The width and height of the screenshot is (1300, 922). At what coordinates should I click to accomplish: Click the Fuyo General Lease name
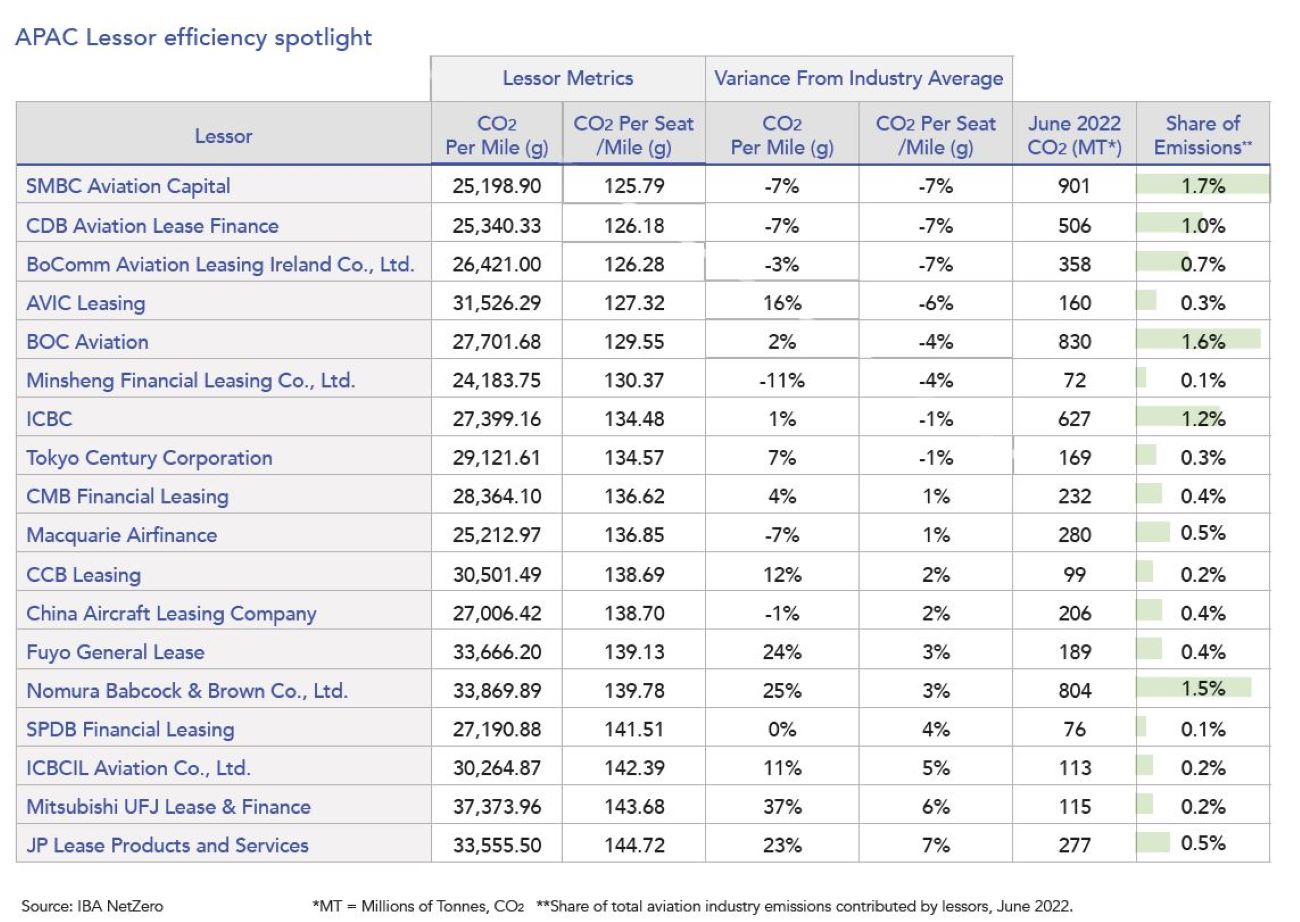click(x=115, y=652)
